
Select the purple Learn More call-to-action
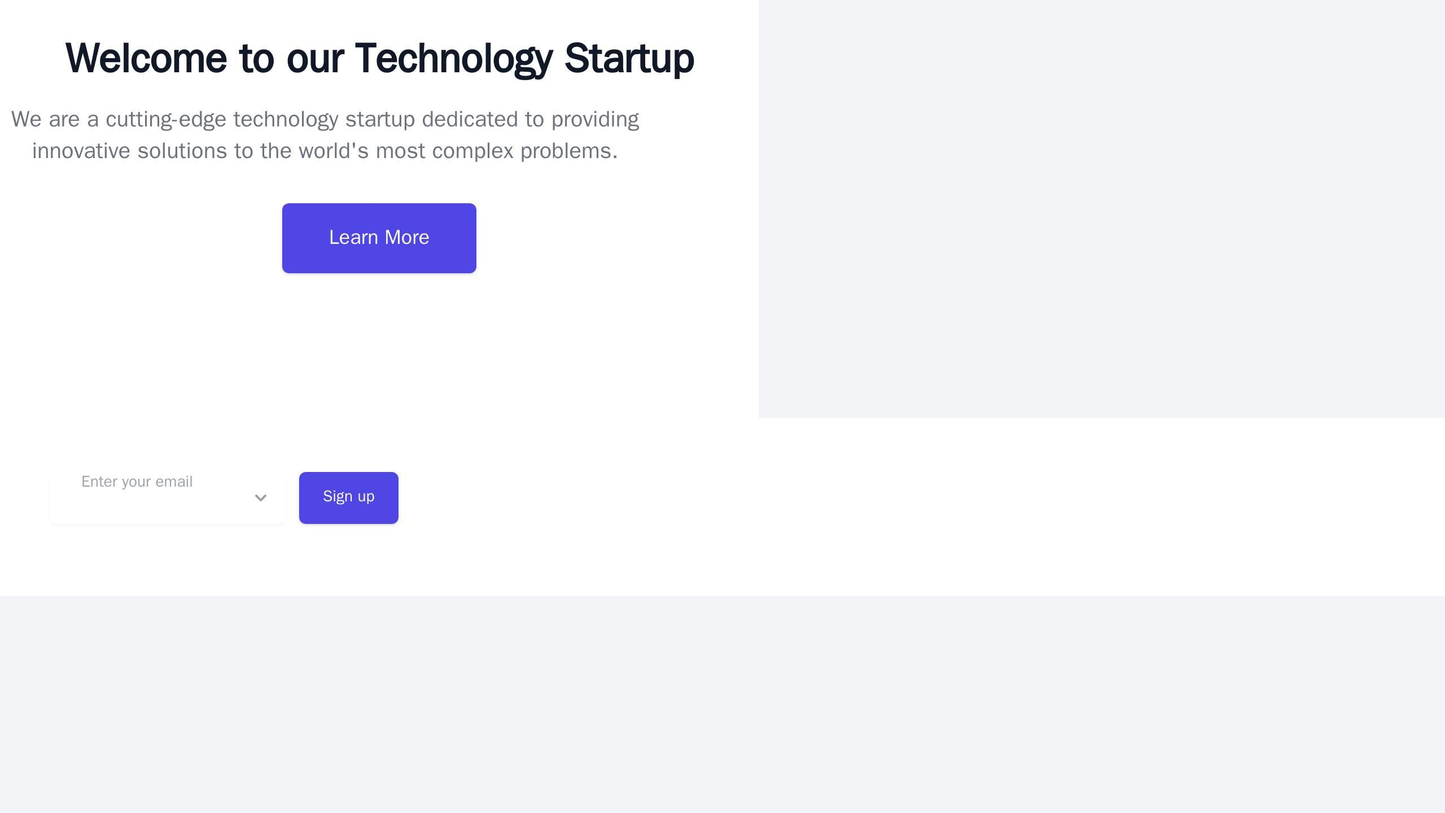(x=378, y=237)
